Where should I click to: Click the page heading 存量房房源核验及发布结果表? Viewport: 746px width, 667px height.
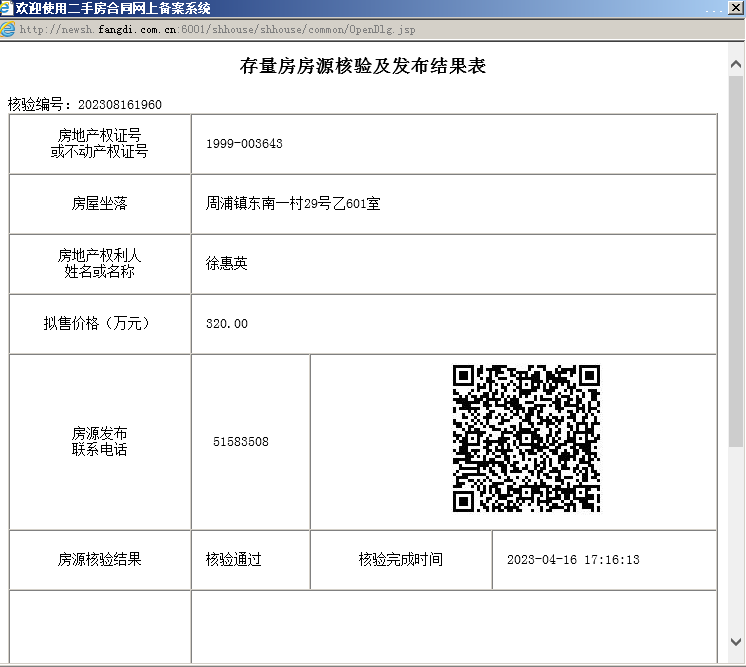(x=363, y=67)
